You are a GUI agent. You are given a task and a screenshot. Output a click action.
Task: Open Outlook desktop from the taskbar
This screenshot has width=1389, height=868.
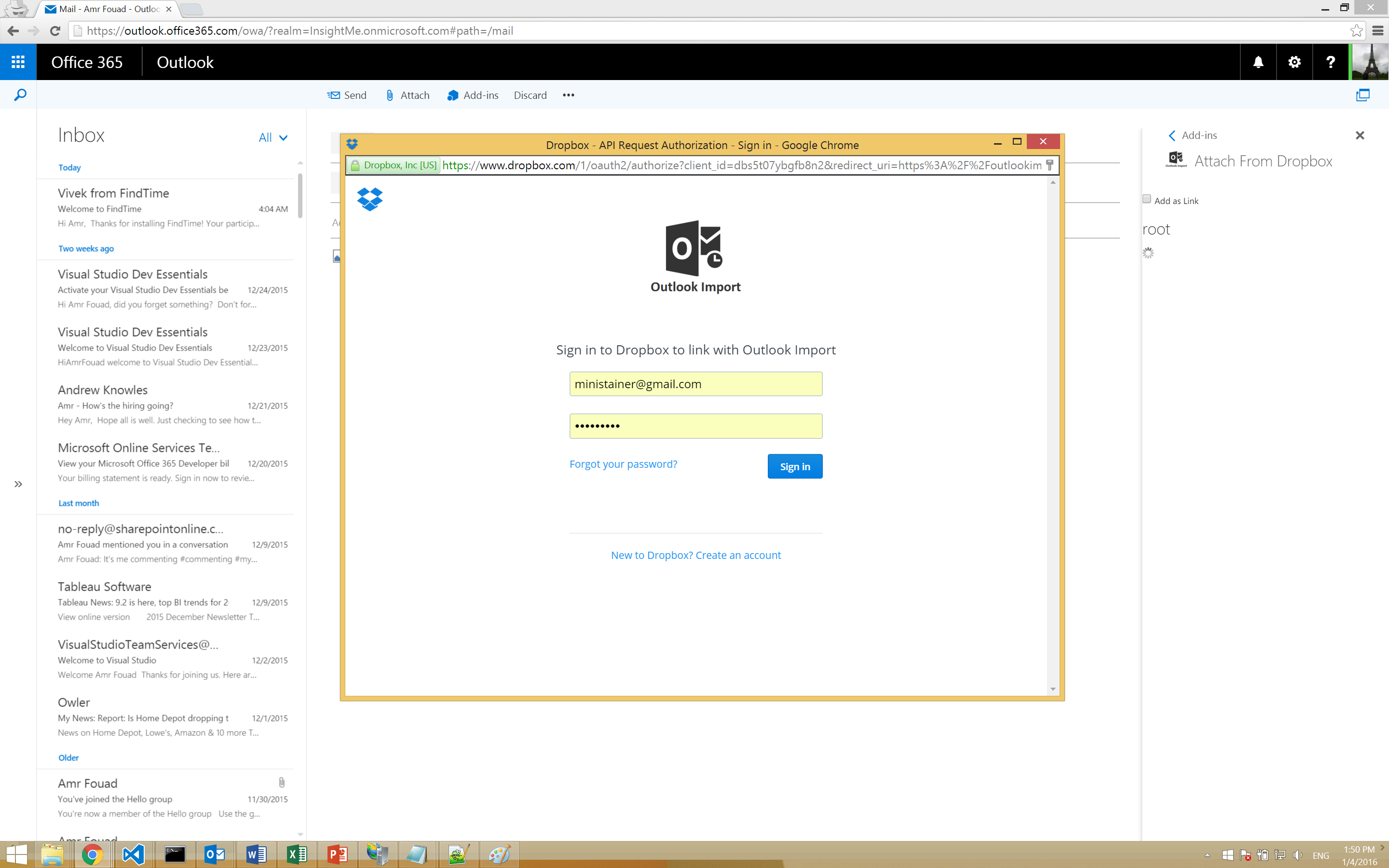click(215, 855)
